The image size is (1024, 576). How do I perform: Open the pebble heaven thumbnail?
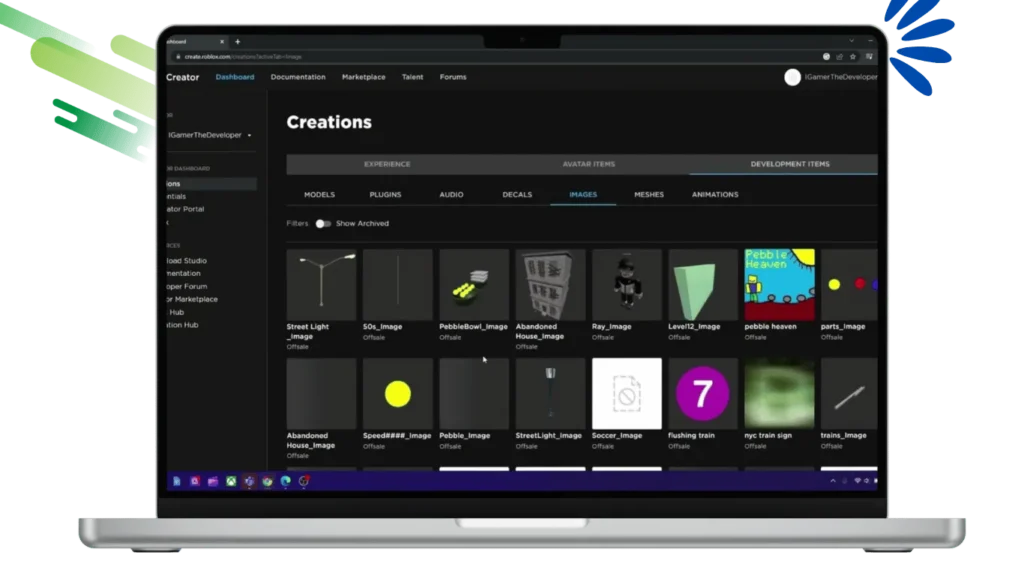tap(780, 285)
